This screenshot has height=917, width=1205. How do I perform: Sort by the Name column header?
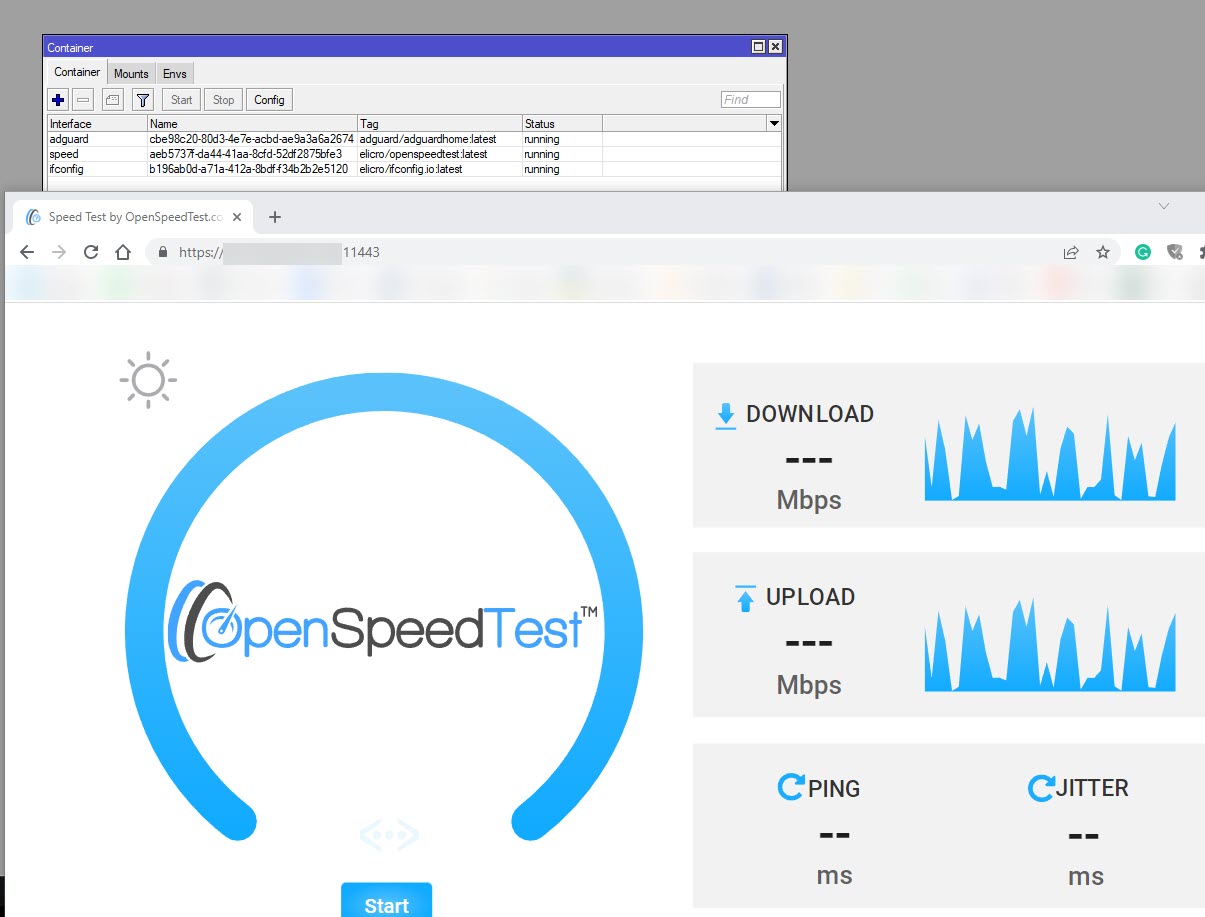[252, 124]
